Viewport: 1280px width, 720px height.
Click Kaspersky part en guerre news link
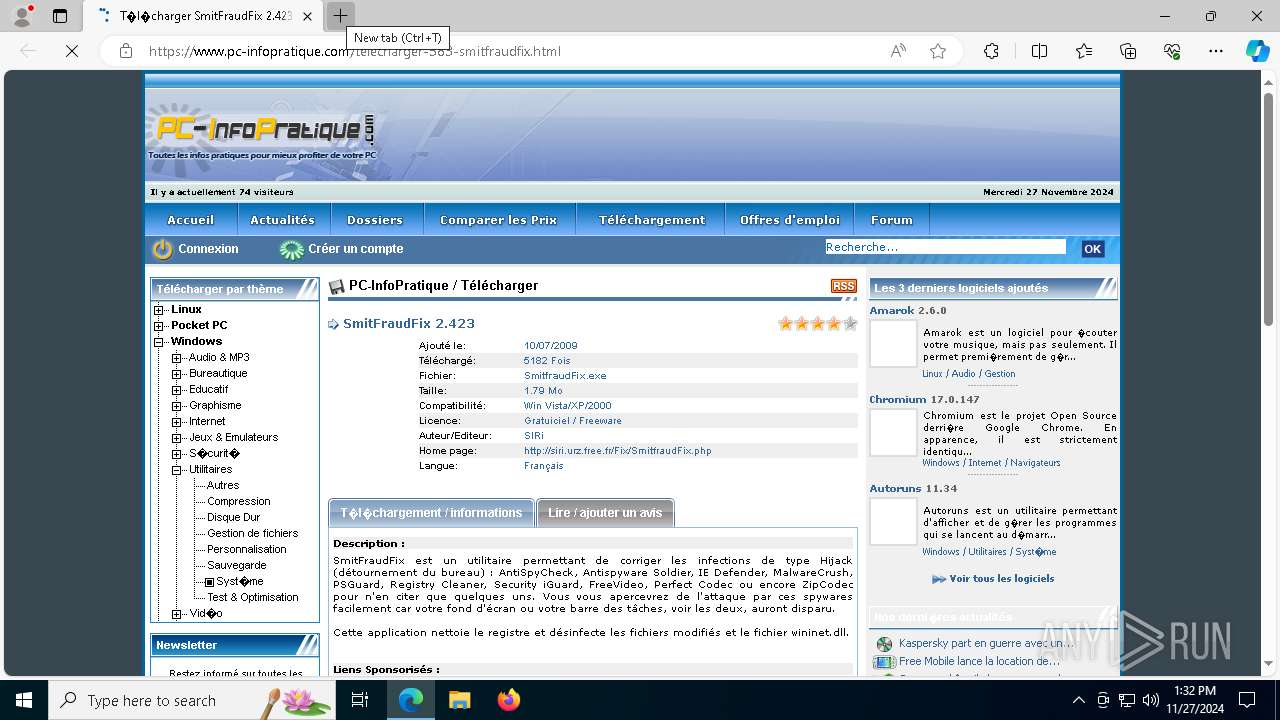click(x=986, y=644)
